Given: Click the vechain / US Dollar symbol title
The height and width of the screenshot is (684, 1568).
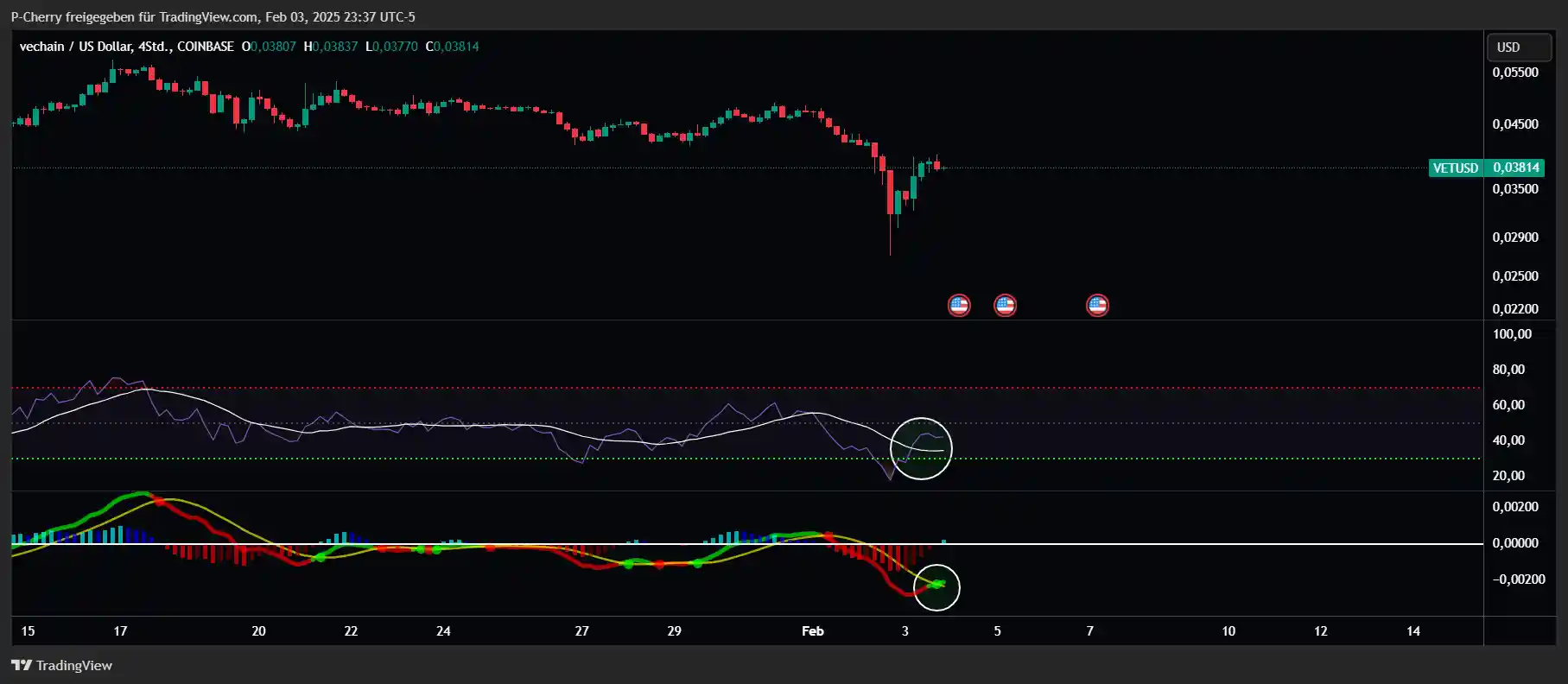Looking at the screenshot, I should pos(126,47).
